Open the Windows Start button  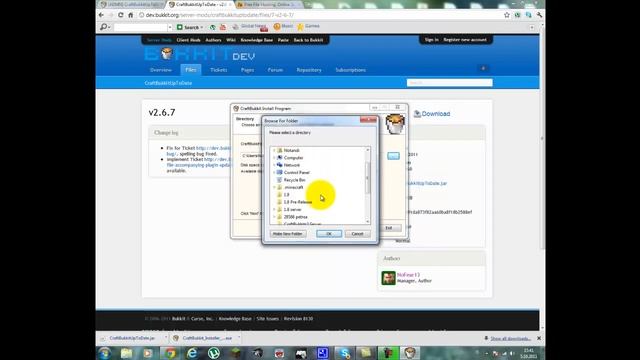coord(104,353)
